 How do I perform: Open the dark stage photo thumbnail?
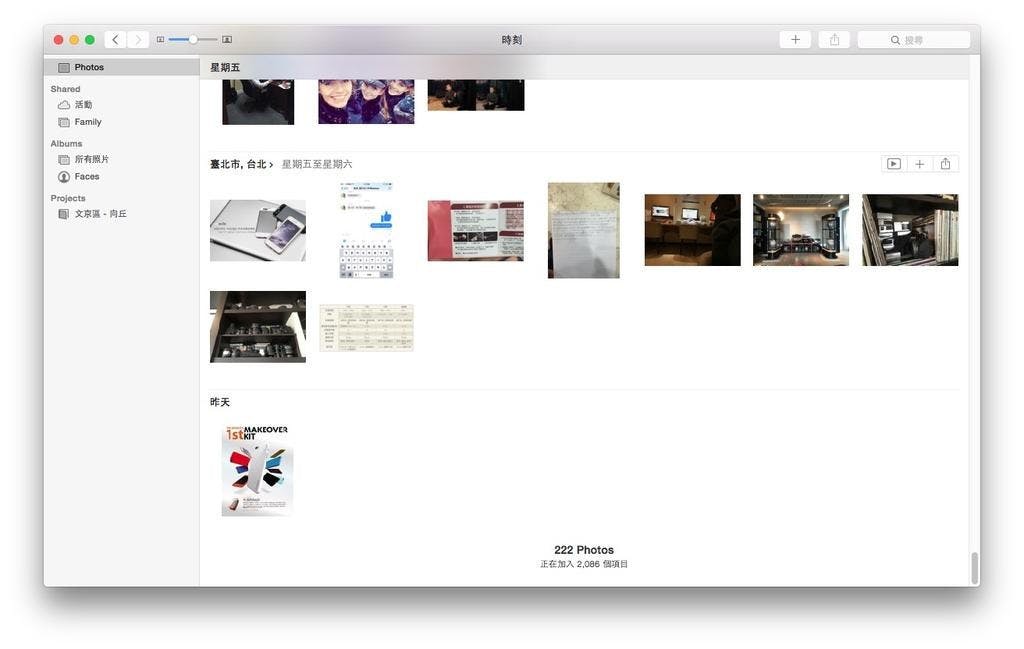point(476,95)
